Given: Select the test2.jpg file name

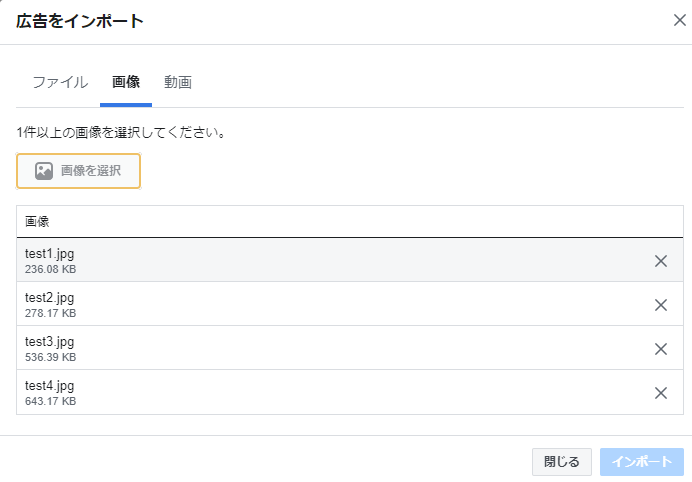Looking at the screenshot, I should click(x=49, y=298).
